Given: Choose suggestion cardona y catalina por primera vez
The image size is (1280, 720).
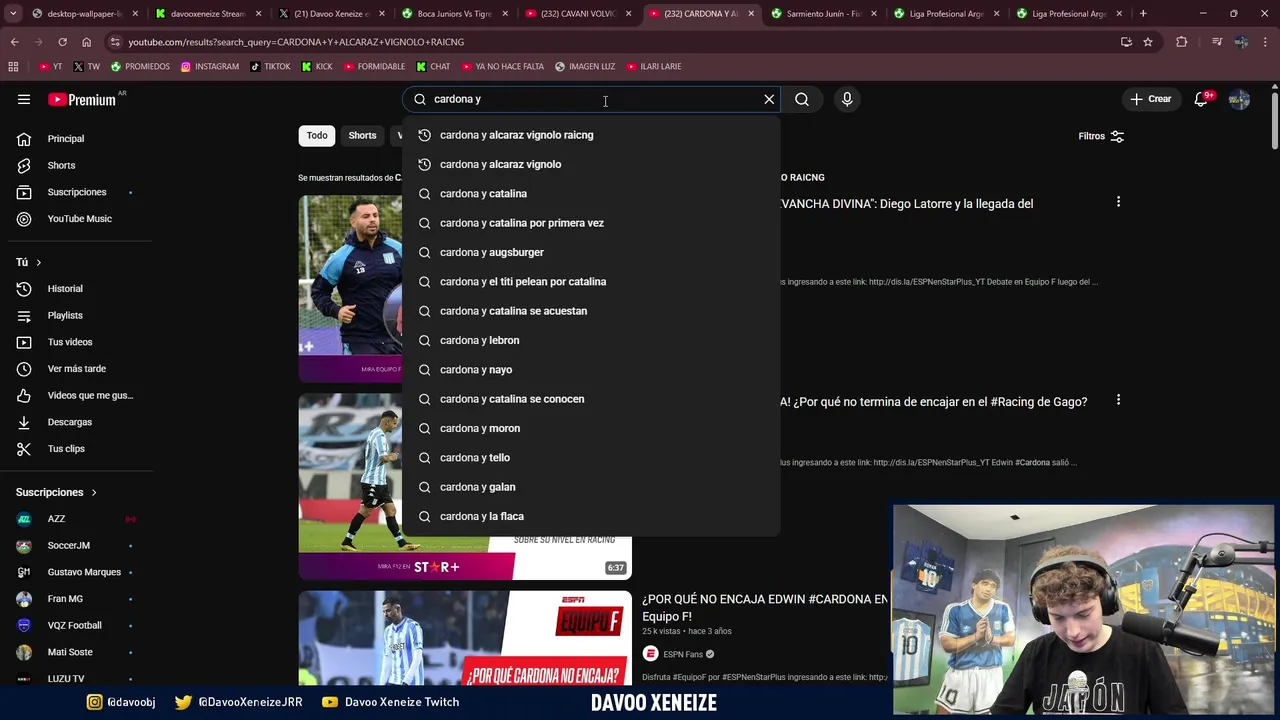Looking at the screenshot, I should point(590,223).
